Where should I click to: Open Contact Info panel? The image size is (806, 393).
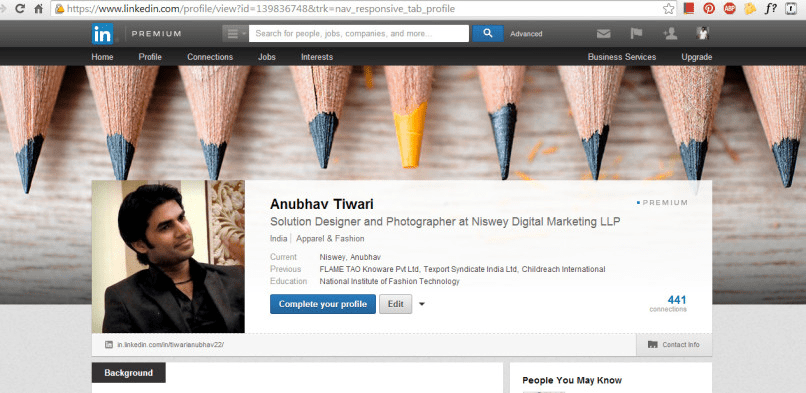click(x=674, y=345)
